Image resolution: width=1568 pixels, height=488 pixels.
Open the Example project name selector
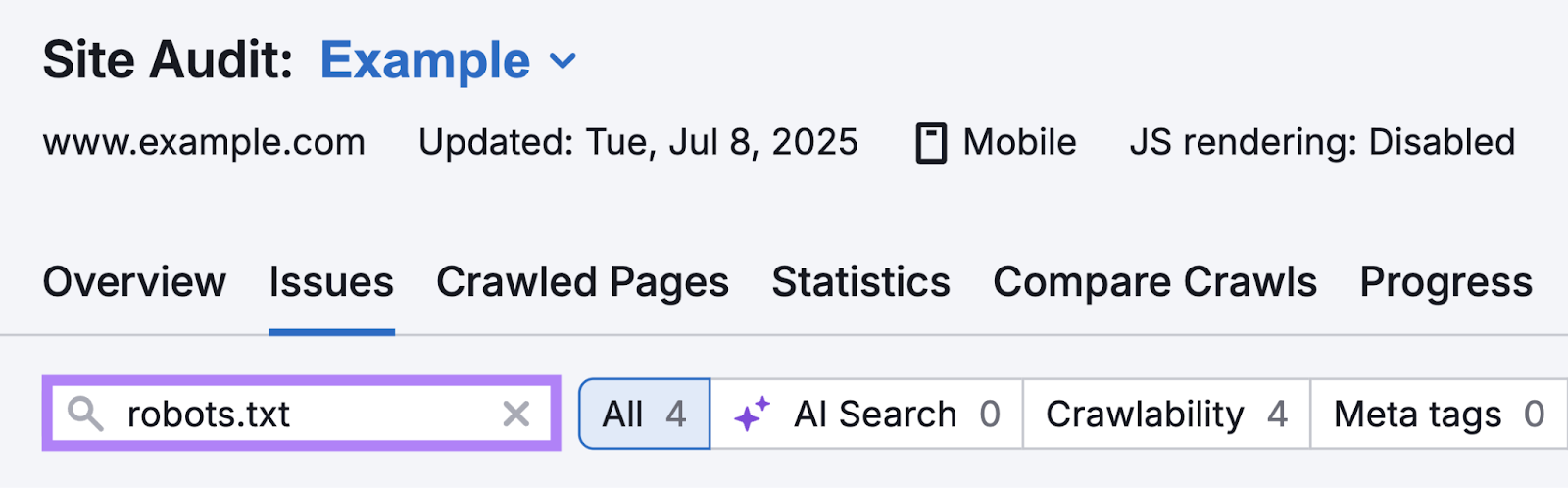(425, 61)
